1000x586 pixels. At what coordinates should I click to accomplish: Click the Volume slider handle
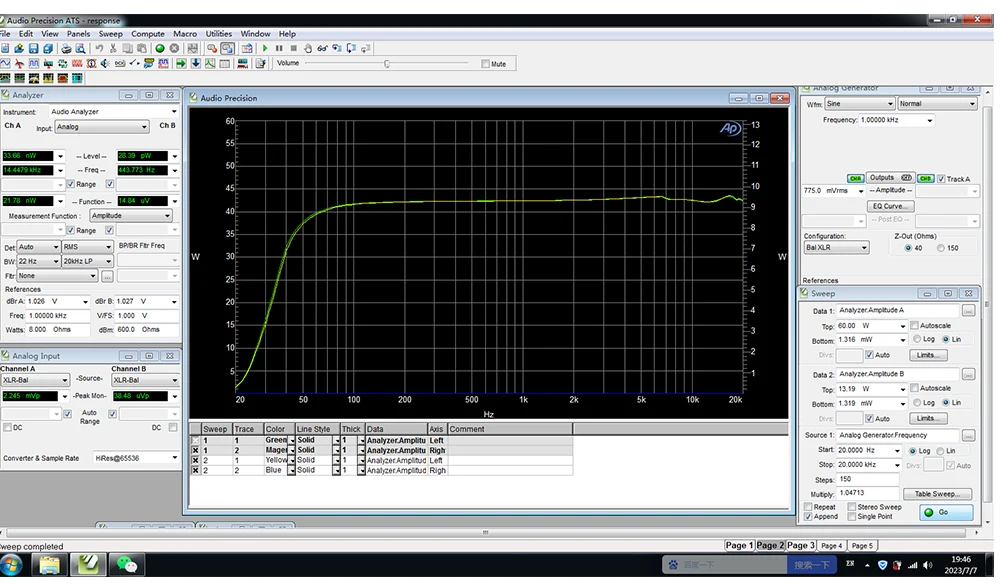[x=386, y=64]
